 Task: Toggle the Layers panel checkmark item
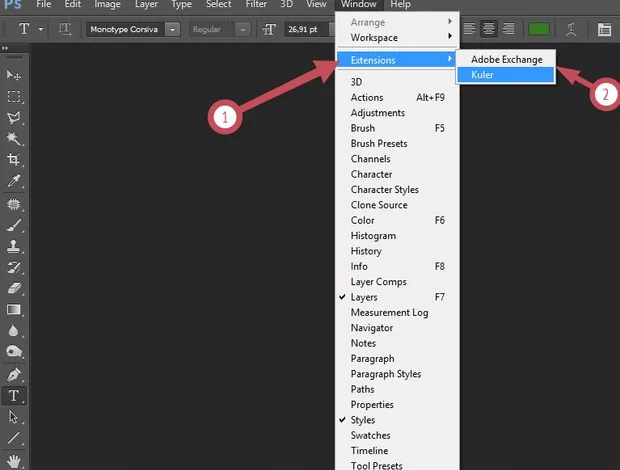397,297
